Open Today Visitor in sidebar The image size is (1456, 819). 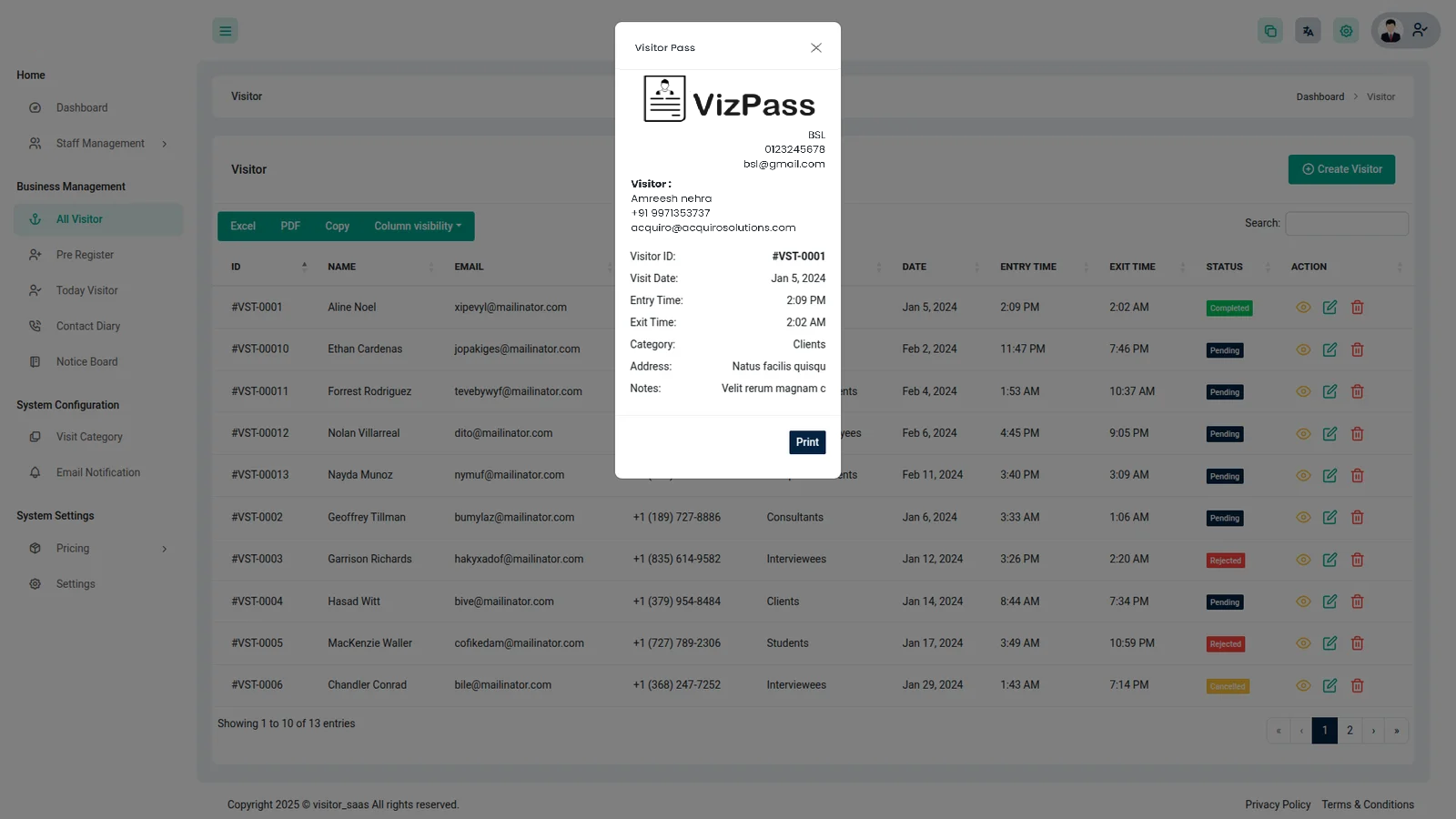(86, 290)
